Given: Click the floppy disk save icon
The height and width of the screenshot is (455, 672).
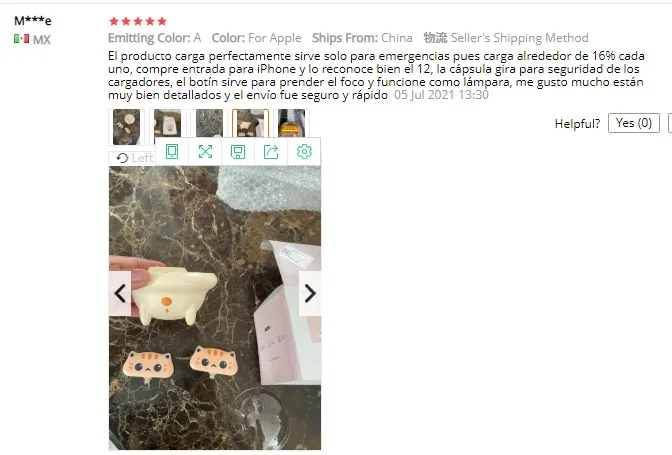Looking at the screenshot, I should pos(238,152).
